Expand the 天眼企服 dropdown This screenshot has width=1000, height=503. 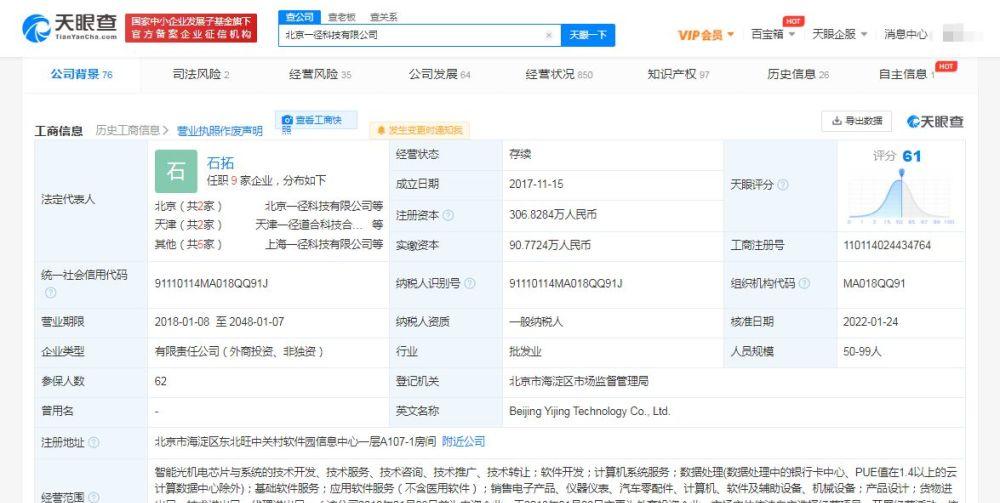click(839, 34)
